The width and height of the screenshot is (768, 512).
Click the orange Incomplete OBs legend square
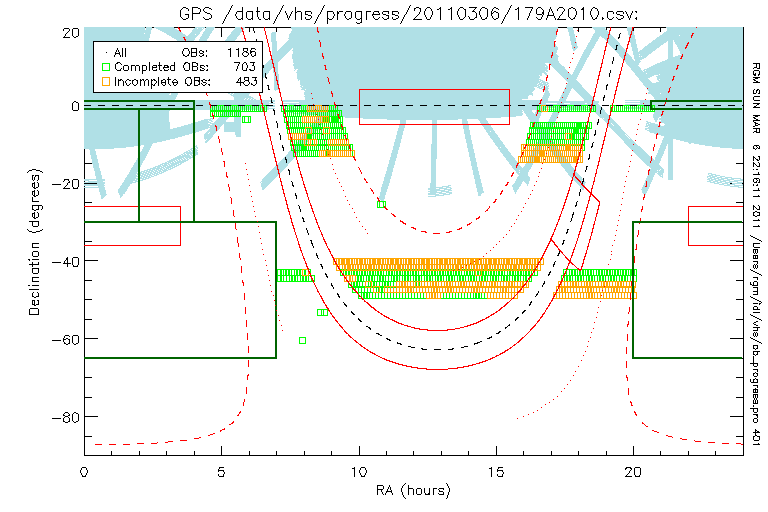[105, 81]
